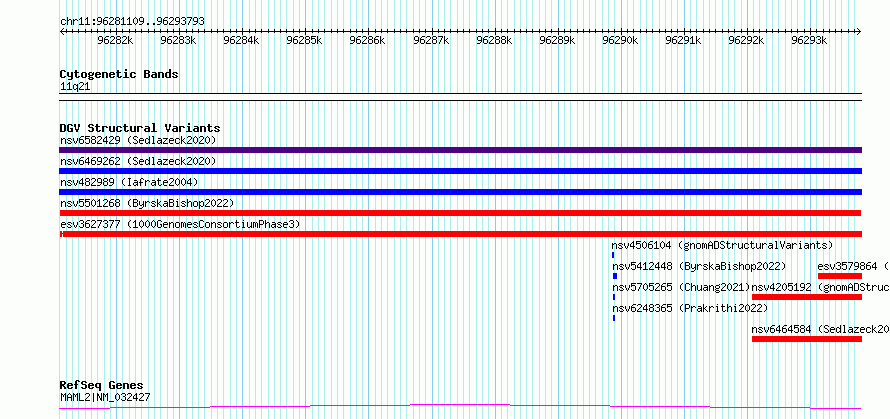Click the 96283k ruler tick label
The width and height of the screenshot is (890, 419).
click(x=178, y=41)
